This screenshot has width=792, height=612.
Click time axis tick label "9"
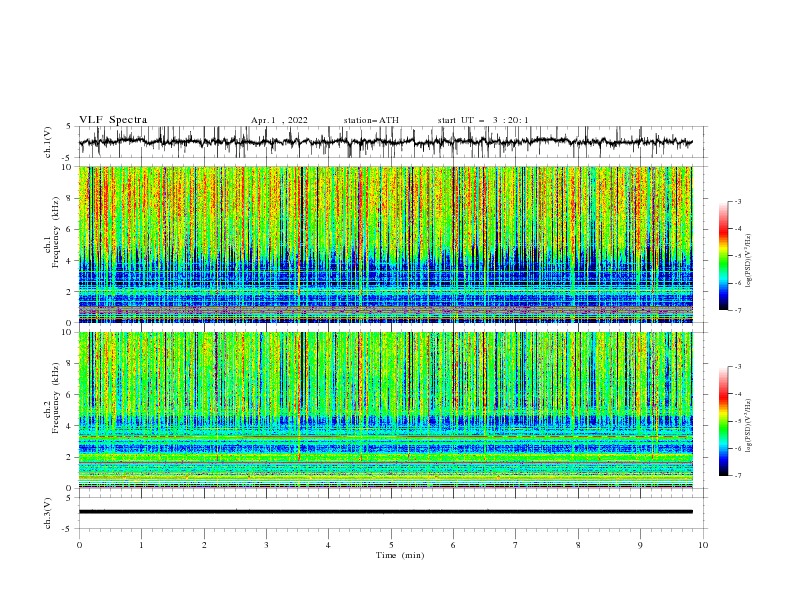640,545
